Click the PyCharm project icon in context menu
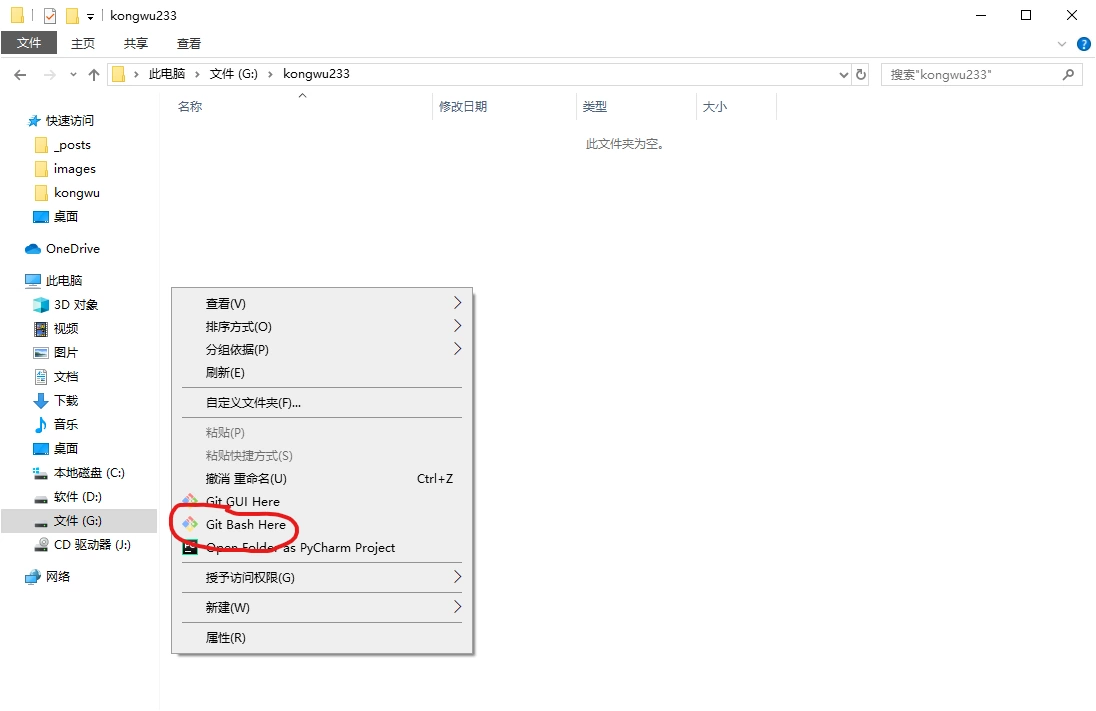Screen dimensions: 1096x711 point(189,547)
